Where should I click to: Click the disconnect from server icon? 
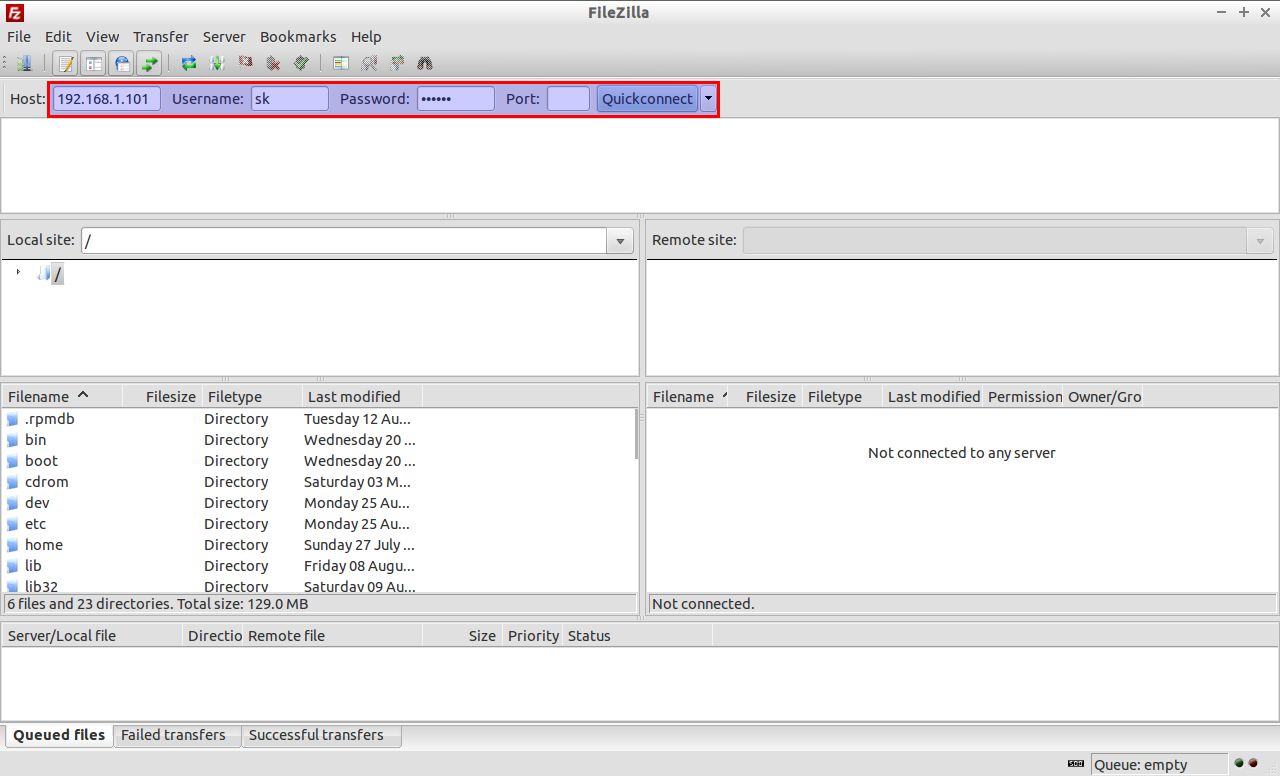[273, 64]
